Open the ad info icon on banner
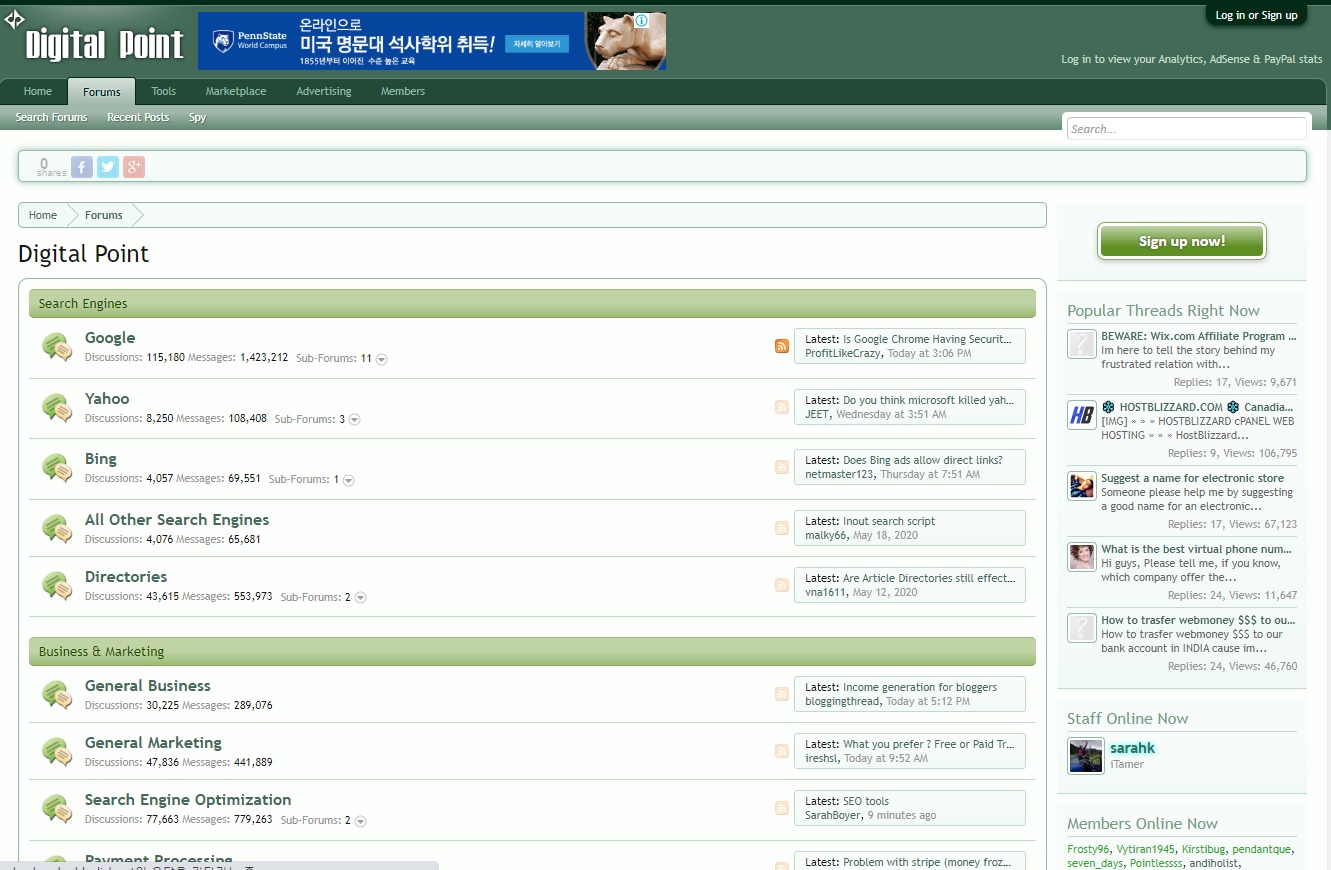 [642, 20]
